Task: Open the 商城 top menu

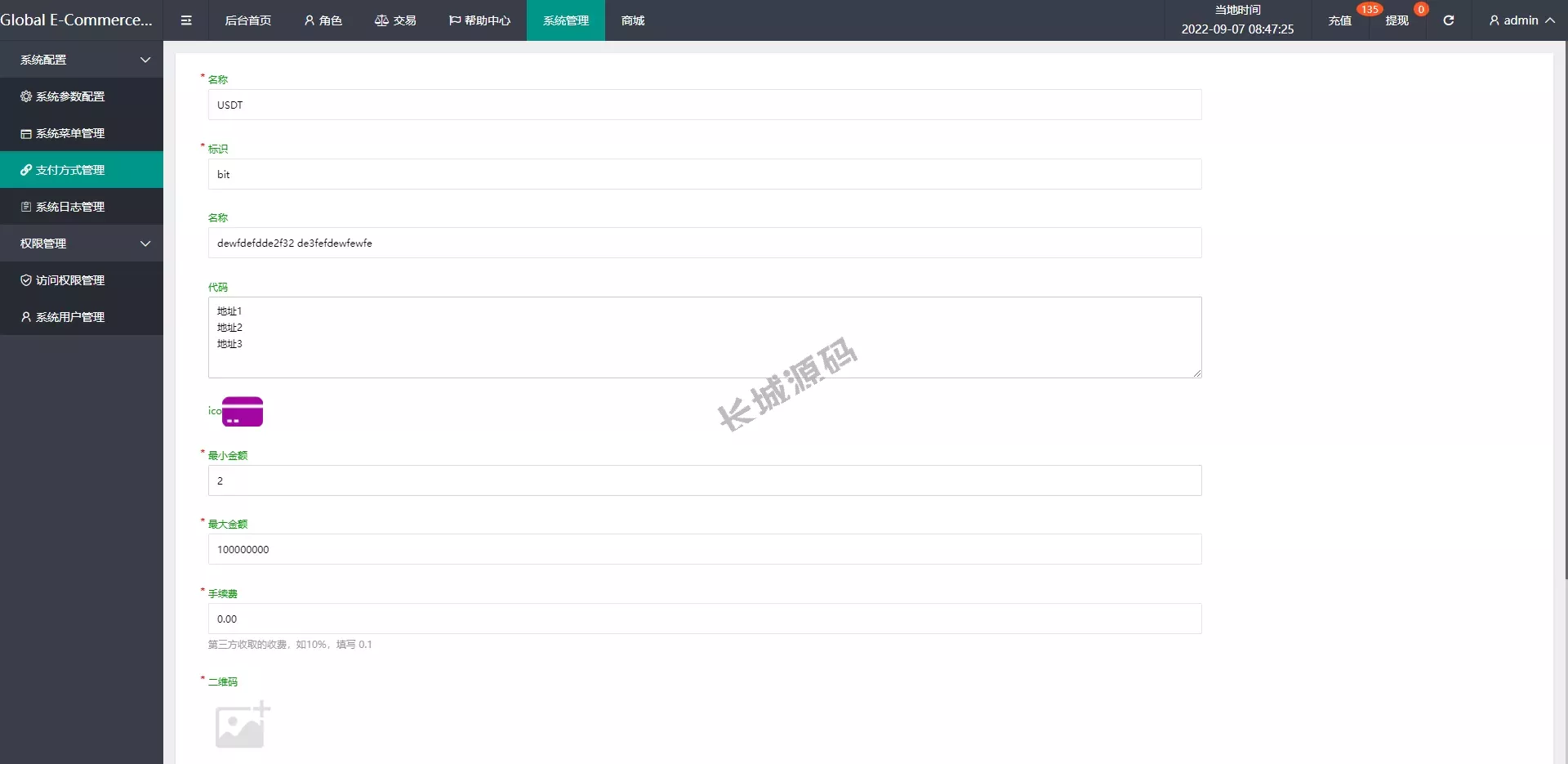Action: coord(633,20)
